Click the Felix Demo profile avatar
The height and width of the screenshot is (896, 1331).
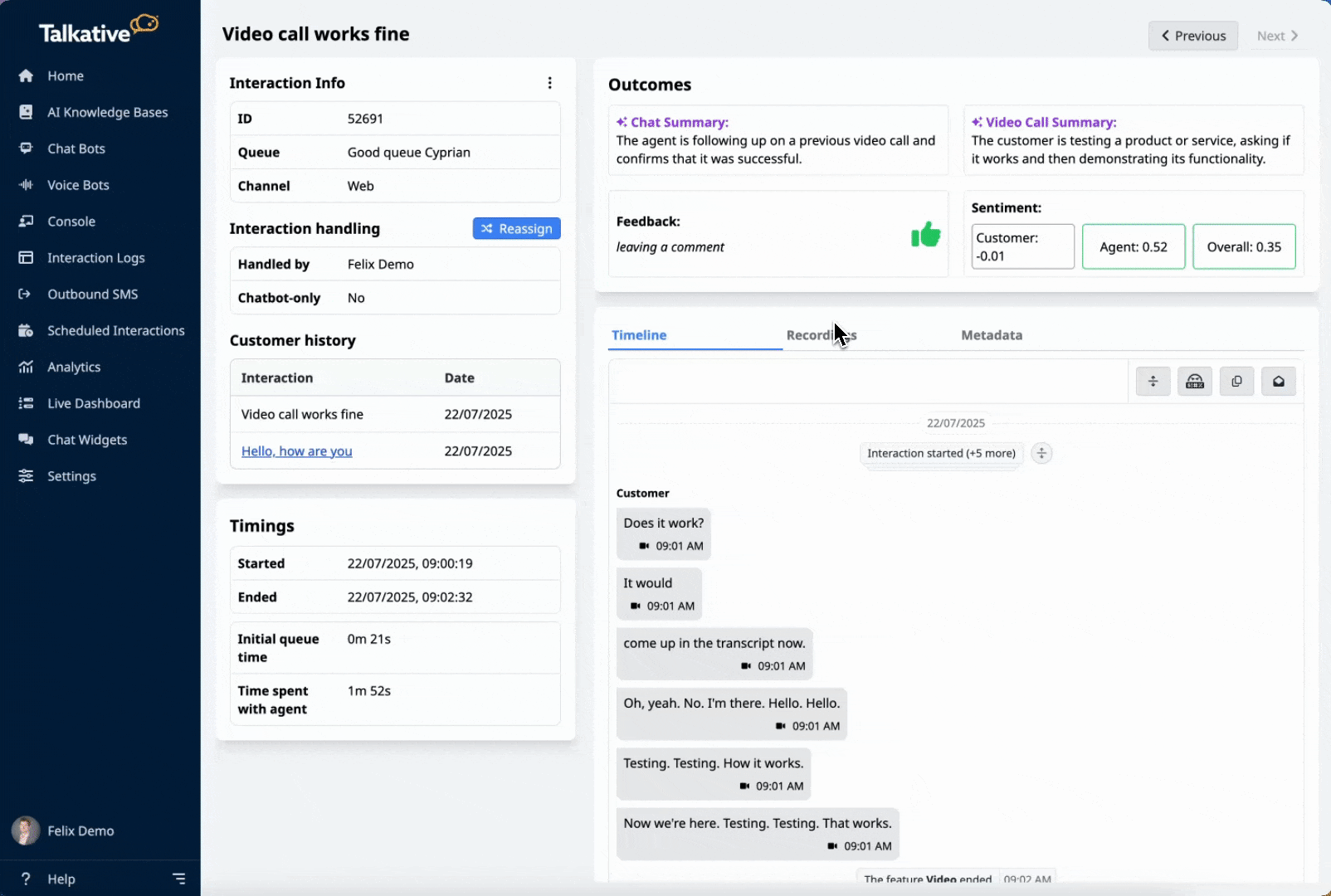tap(26, 830)
